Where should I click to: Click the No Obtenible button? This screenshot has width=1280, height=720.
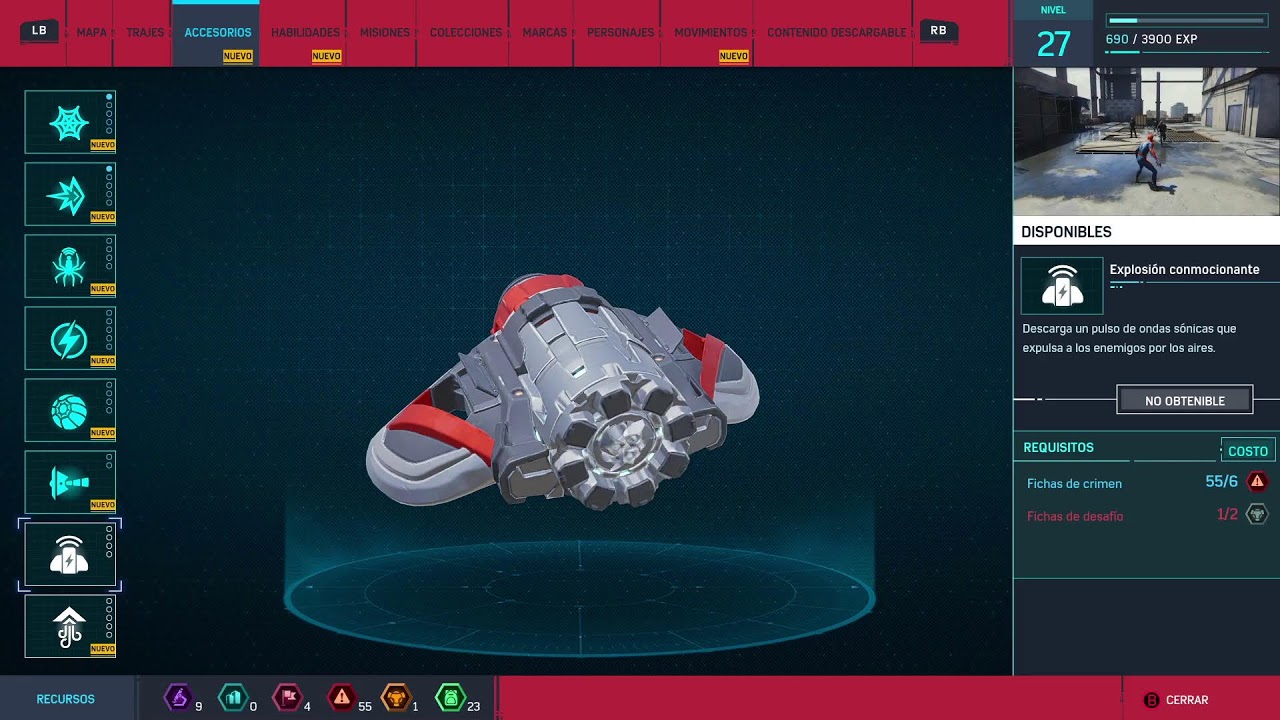click(x=1185, y=400)
